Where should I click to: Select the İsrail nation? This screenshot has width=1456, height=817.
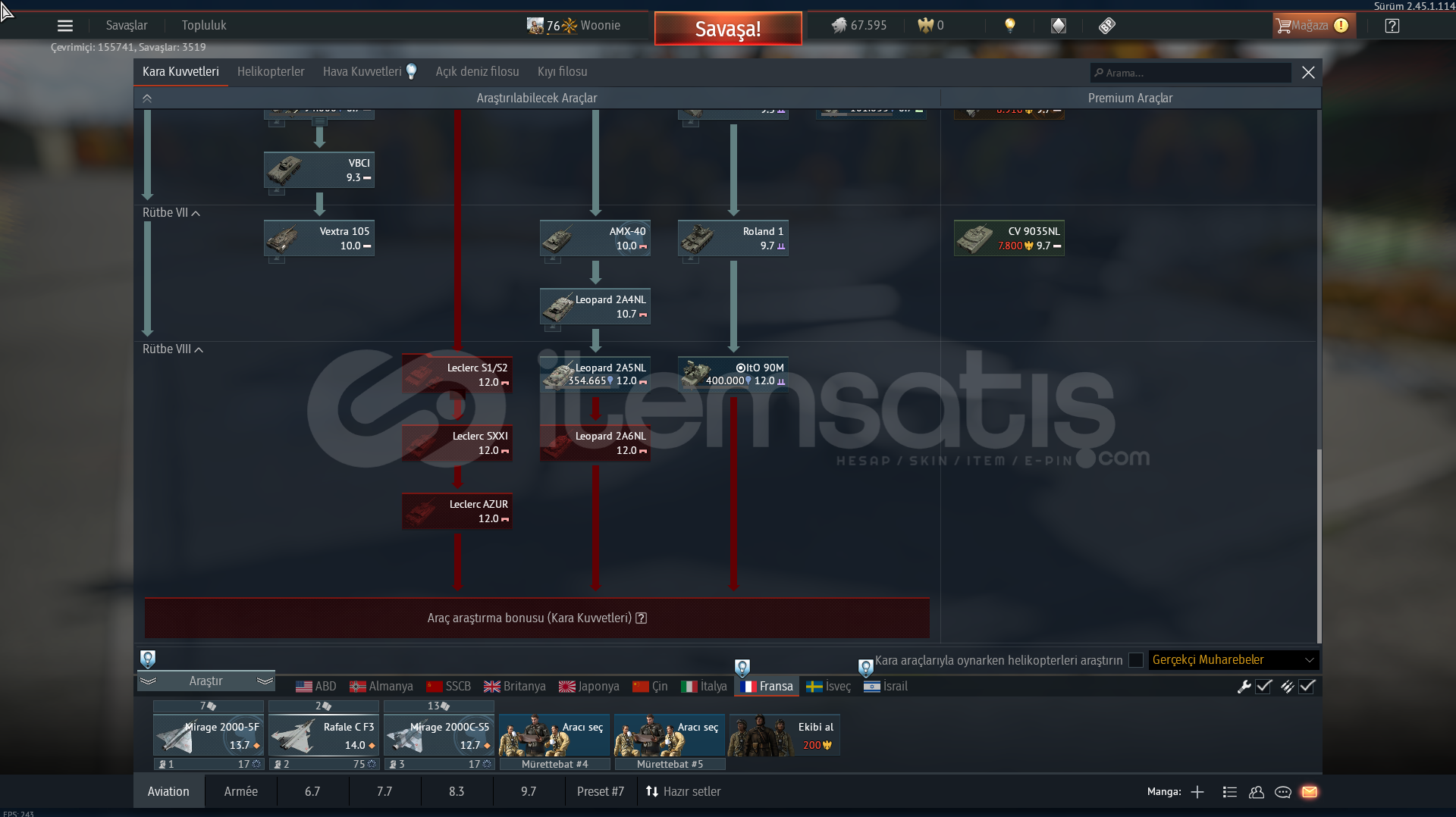pos(886,687)
